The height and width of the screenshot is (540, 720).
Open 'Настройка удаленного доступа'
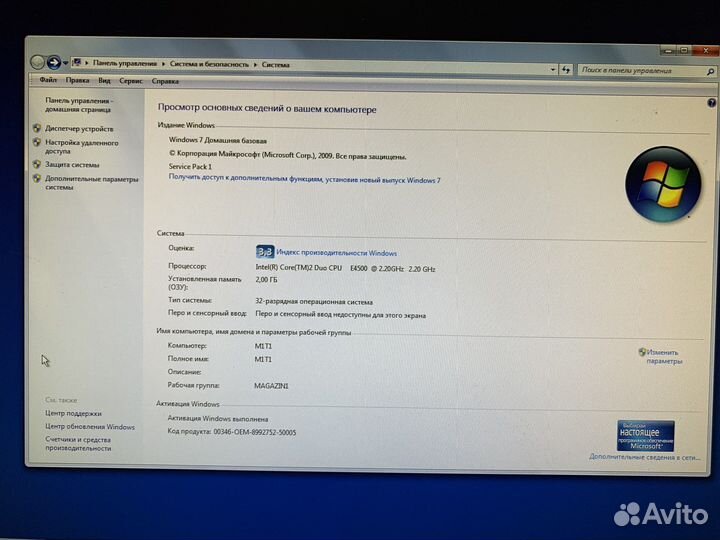point(81,147)
